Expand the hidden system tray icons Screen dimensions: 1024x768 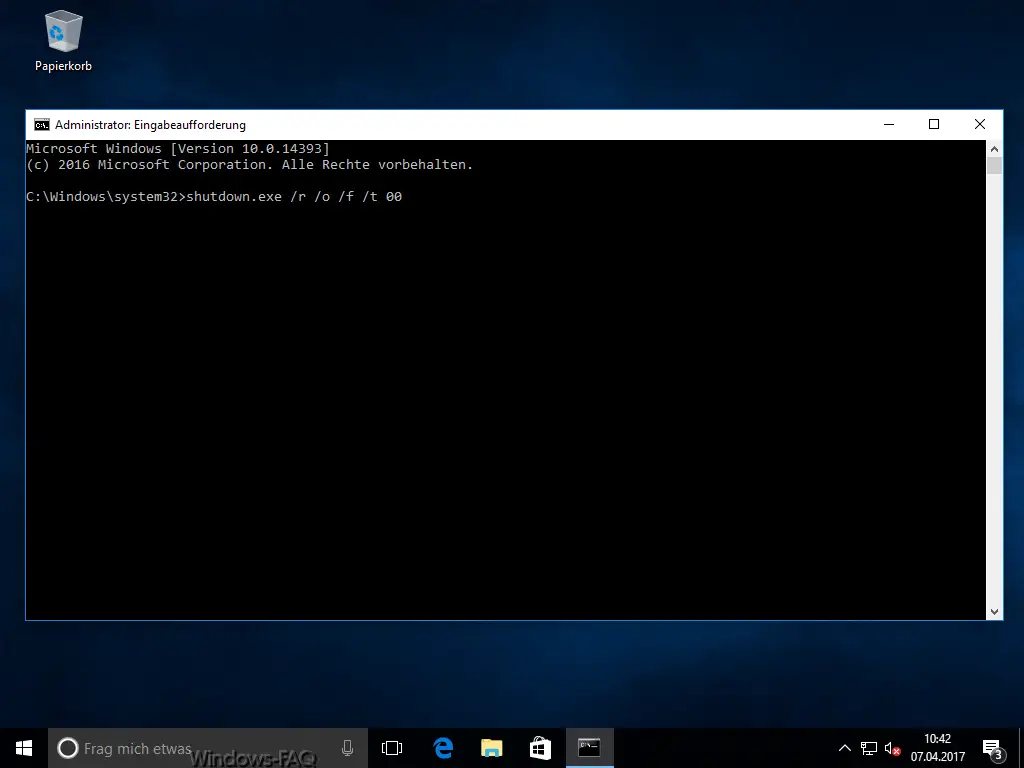844,748
